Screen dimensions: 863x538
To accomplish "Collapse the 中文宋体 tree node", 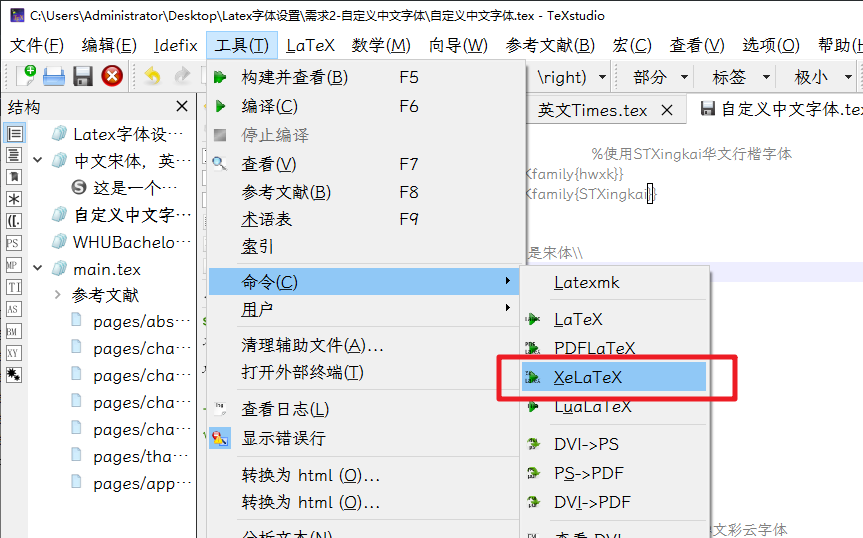I will pyautogui.click(x=37, y=160).
